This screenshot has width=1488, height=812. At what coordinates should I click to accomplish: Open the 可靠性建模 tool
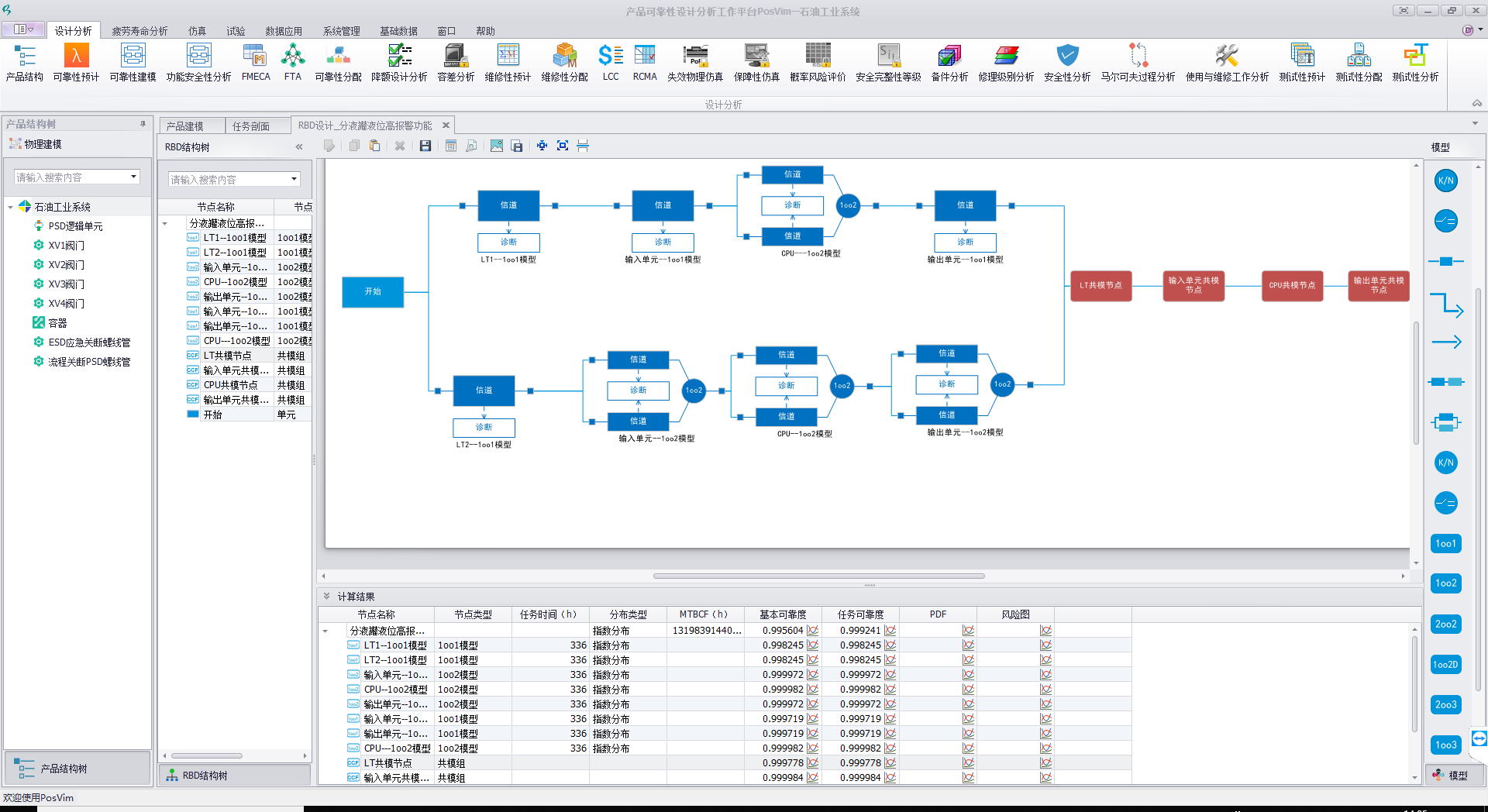point(133,63)
